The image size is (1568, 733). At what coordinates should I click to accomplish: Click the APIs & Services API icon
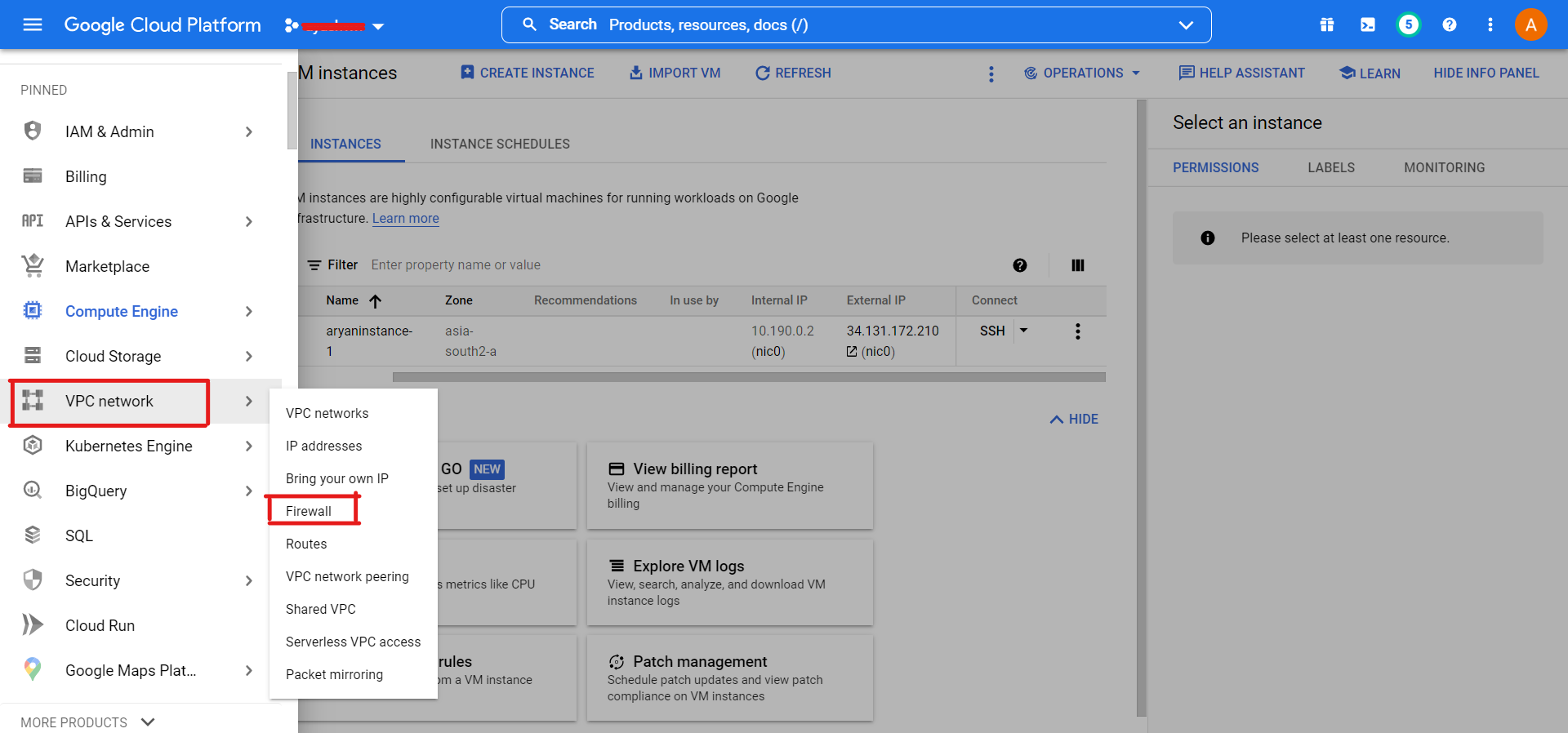[x=33, y=220]
